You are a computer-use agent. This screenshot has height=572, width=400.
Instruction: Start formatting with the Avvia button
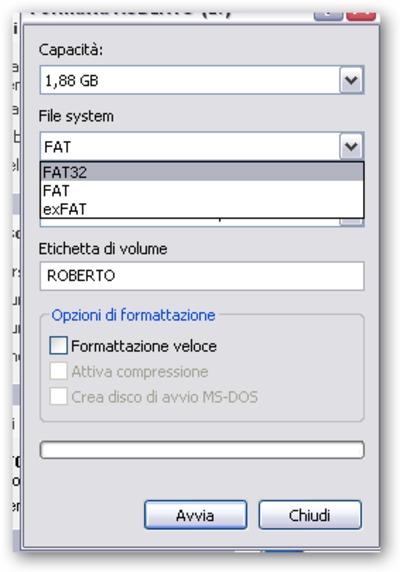(195, 515)
